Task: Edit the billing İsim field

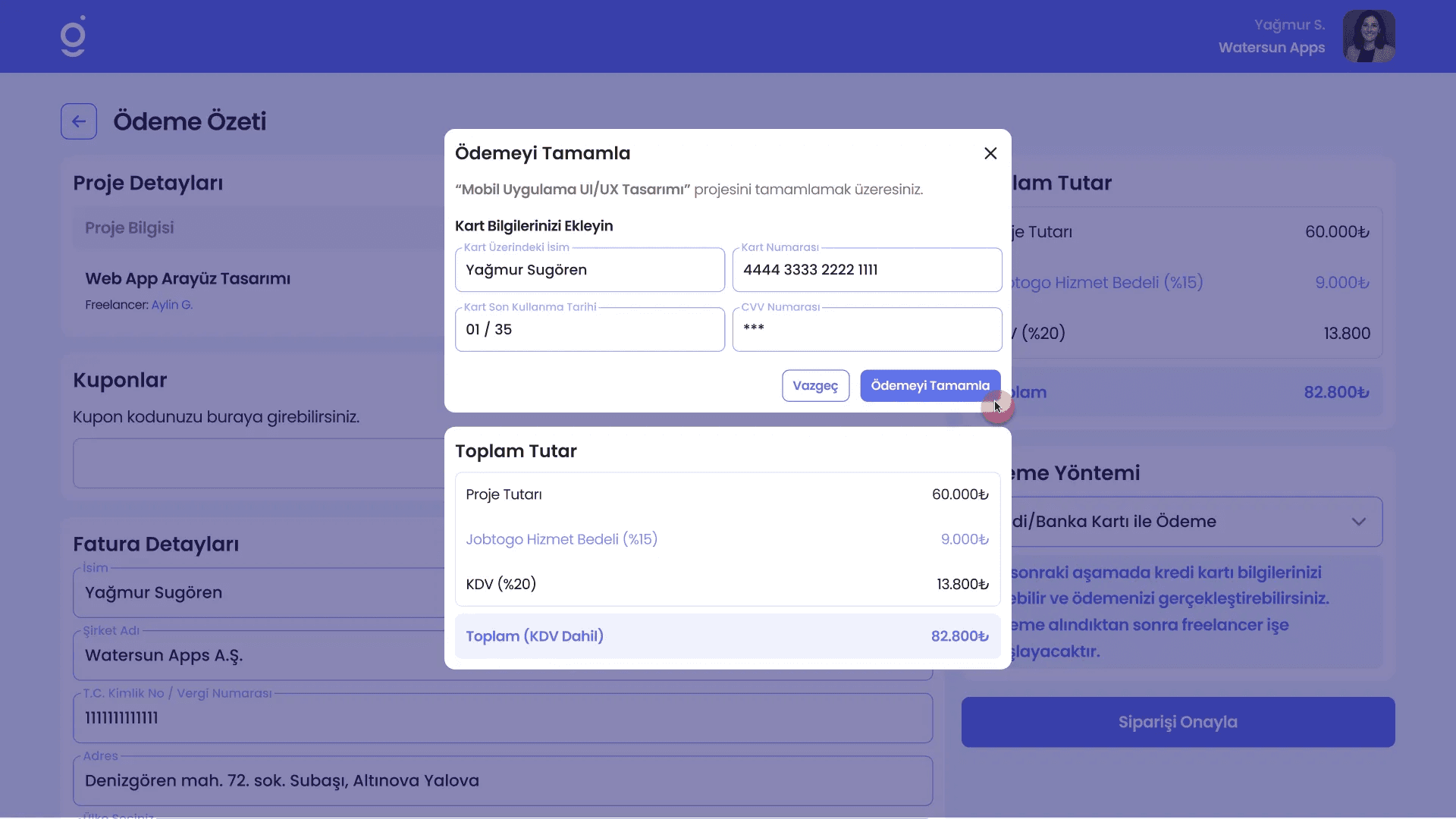Action: click(x=258, y=593)
